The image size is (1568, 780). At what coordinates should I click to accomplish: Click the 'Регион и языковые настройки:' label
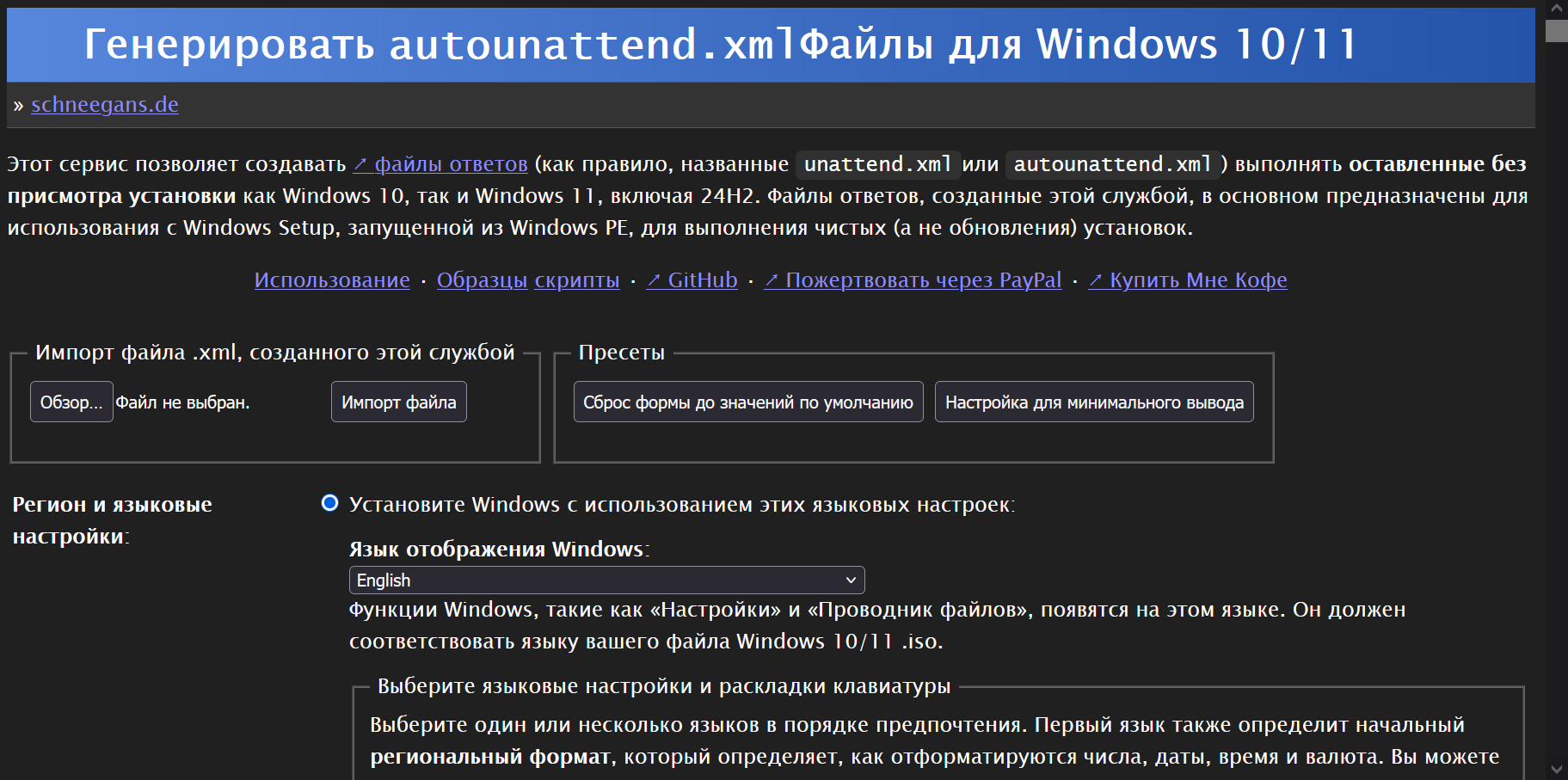click(x=112, y=520)
